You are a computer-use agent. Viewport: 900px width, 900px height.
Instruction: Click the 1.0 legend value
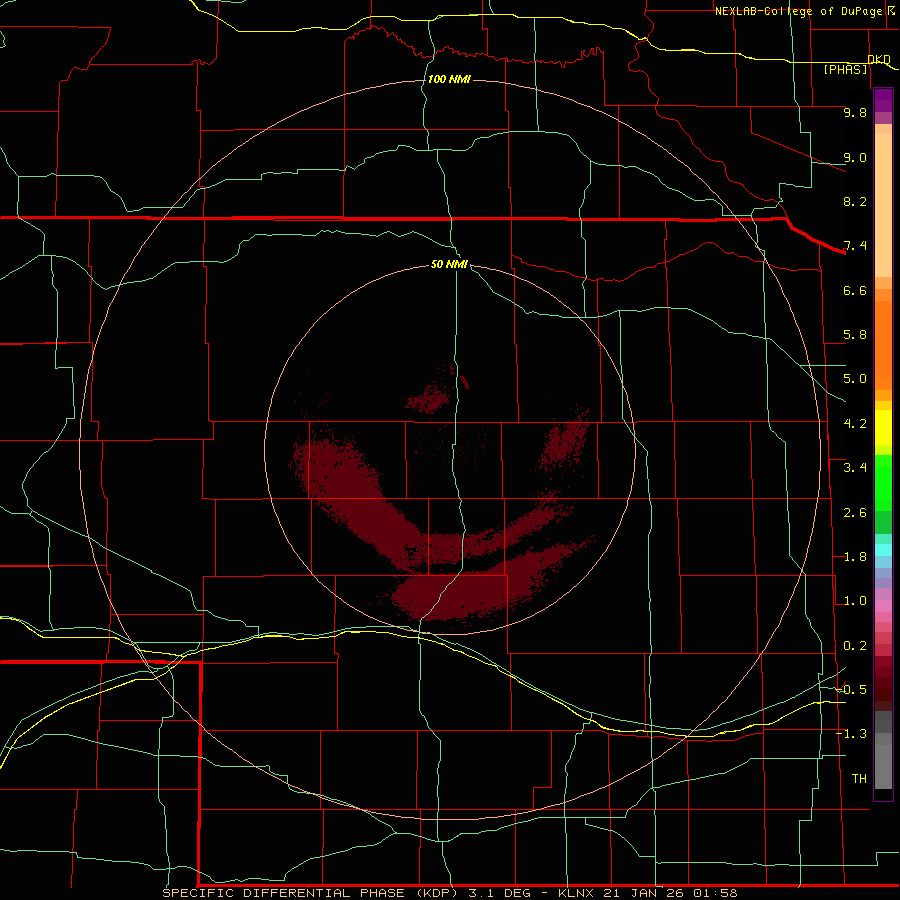point(855,601)
